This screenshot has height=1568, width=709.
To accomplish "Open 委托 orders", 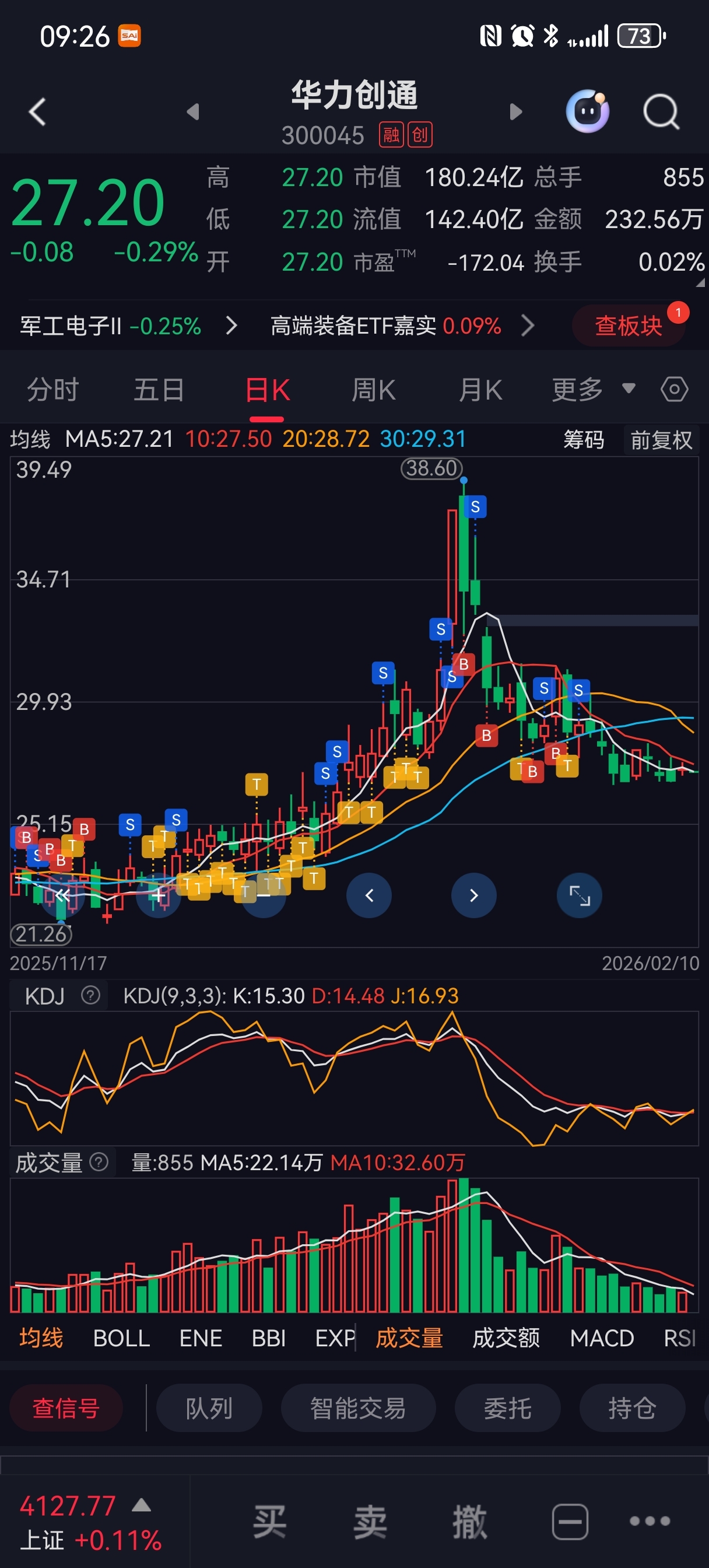I will click(508, 1408).
